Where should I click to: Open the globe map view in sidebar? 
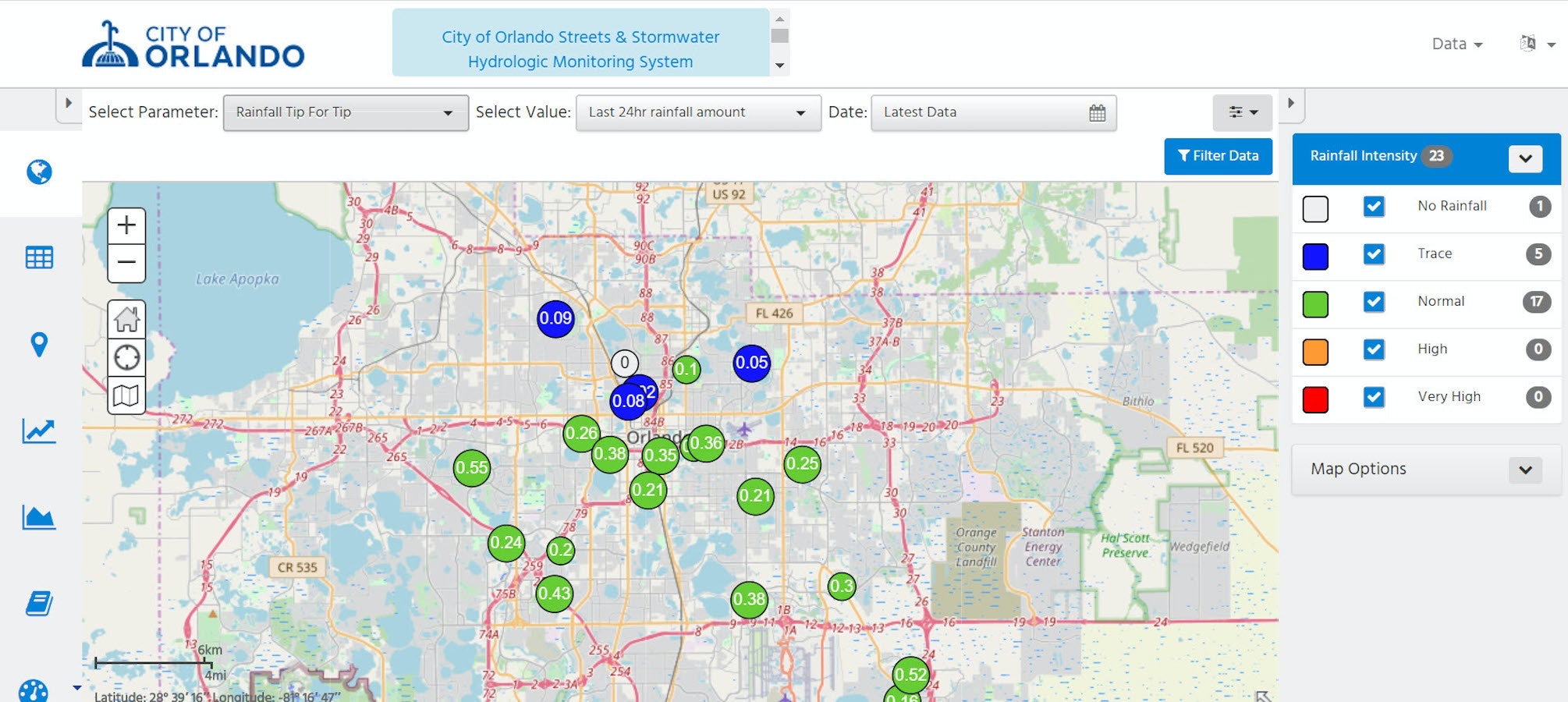39,172
